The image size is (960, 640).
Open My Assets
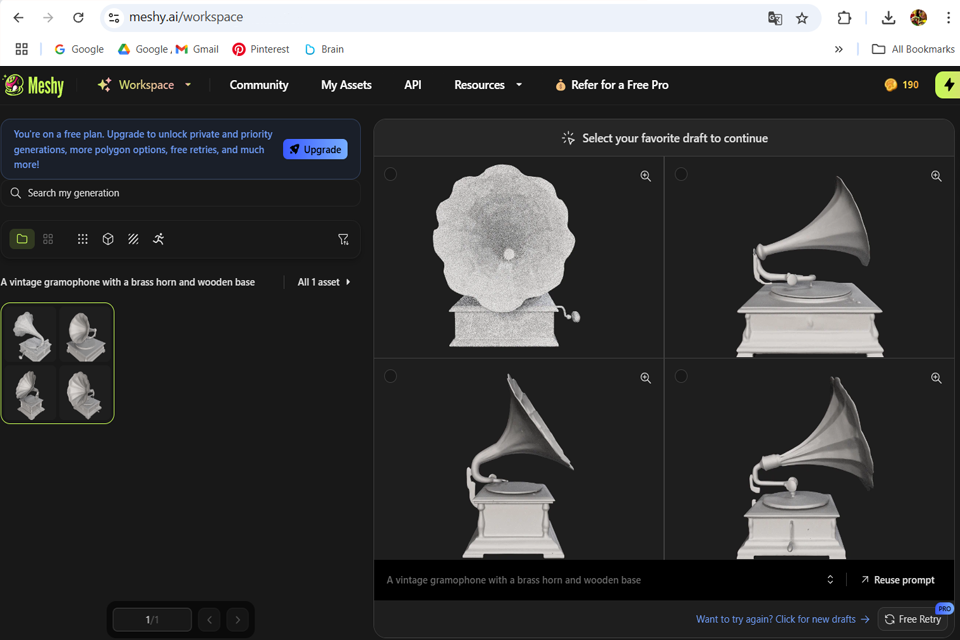pyautogui.click(x=347, y=85)
